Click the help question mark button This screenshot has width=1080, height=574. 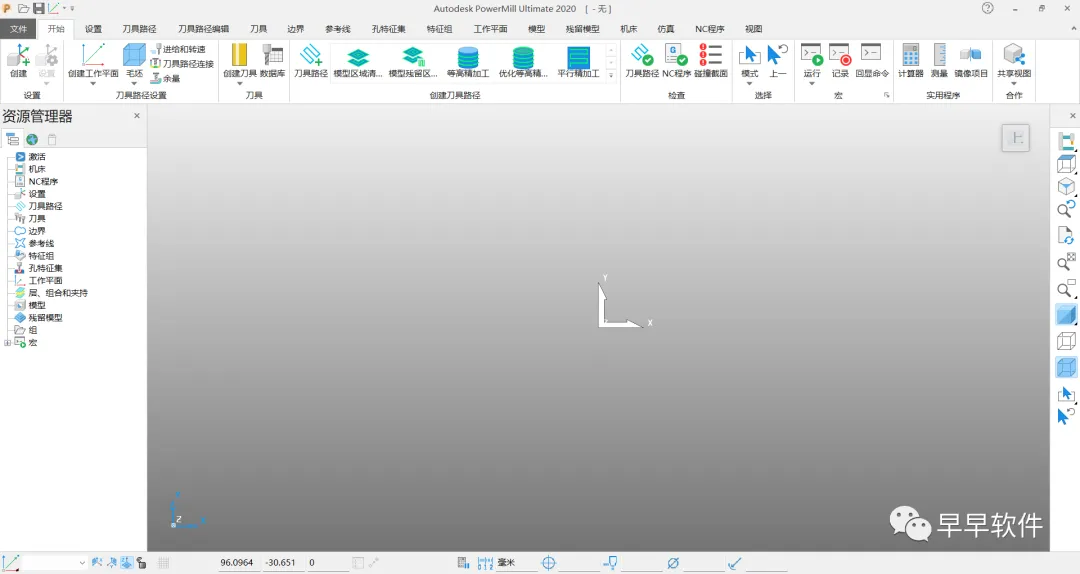click(988, 8)
